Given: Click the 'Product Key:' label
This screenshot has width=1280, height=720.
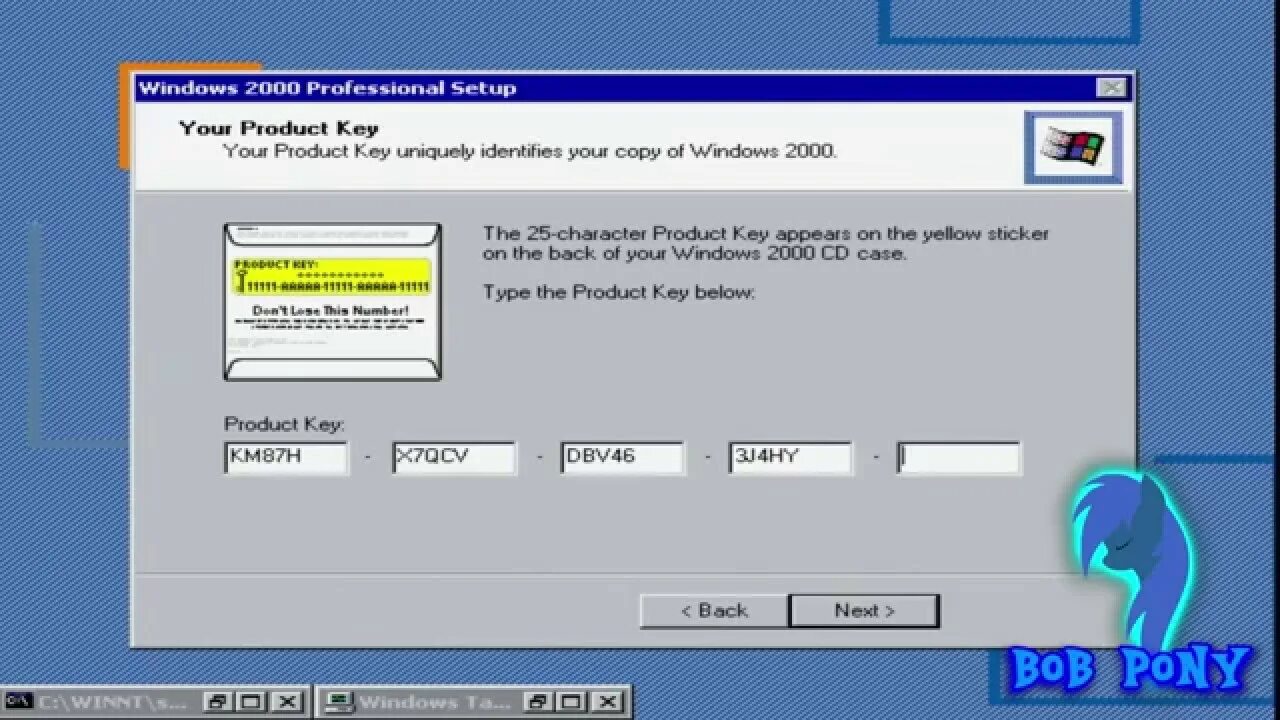Looking at the screenshot, I should coord(284,425).
